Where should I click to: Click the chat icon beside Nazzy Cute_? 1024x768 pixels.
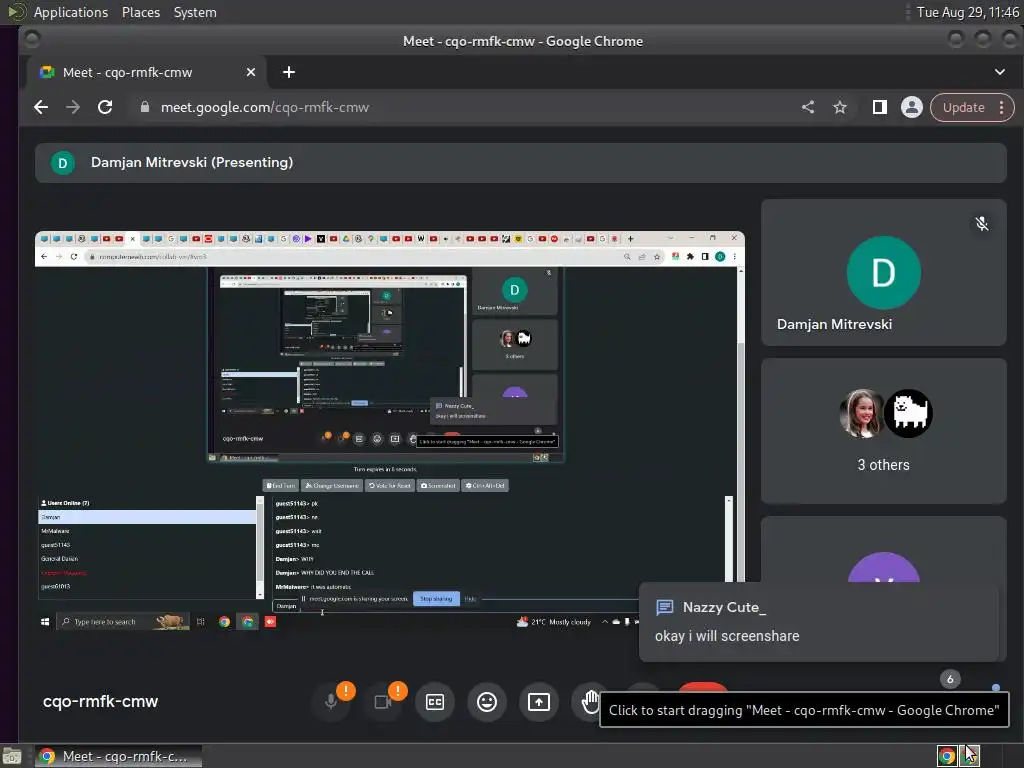(x=664, y=607)
